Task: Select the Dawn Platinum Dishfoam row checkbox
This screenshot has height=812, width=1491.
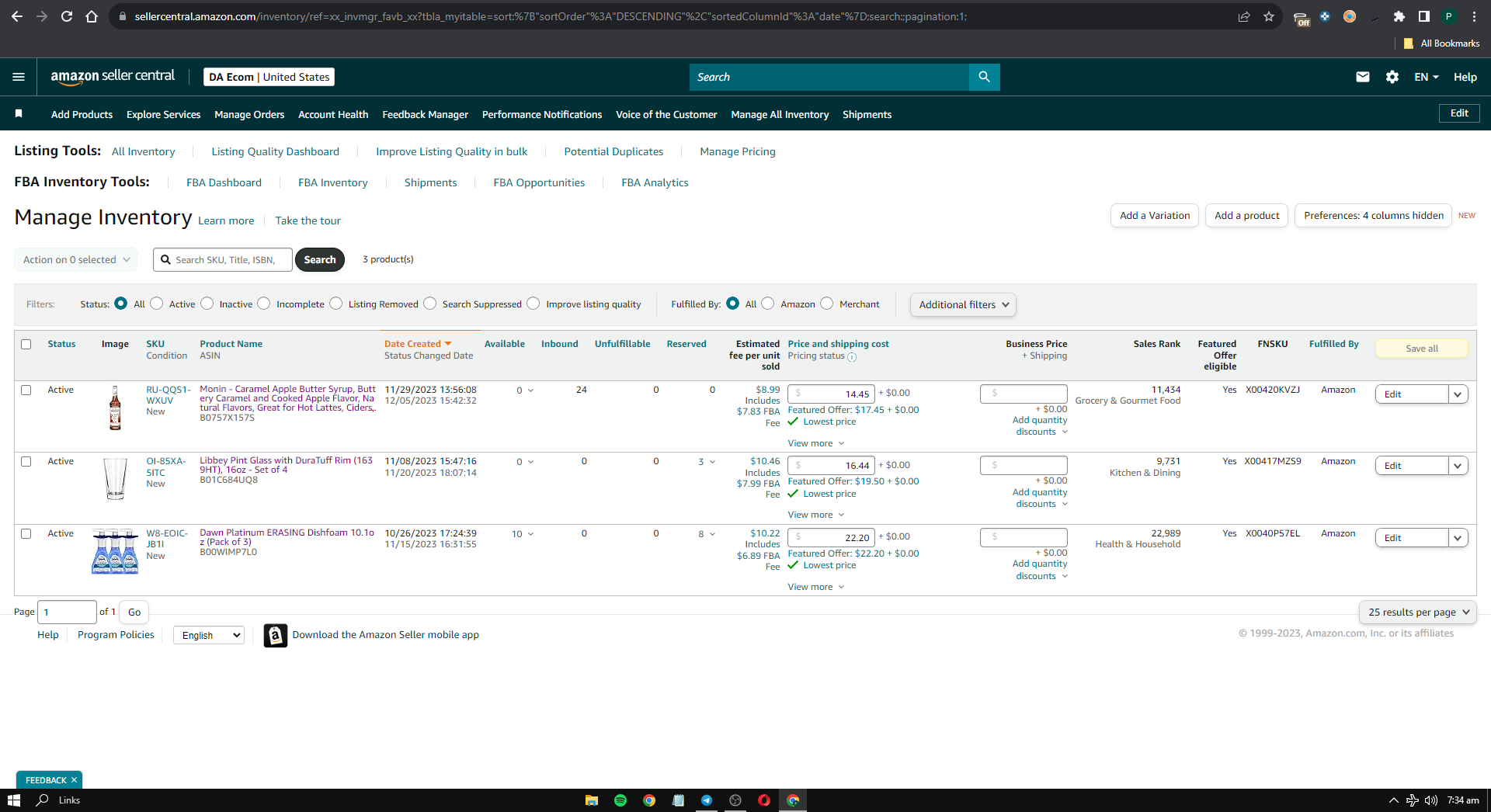Action: (x=26, y=533)
